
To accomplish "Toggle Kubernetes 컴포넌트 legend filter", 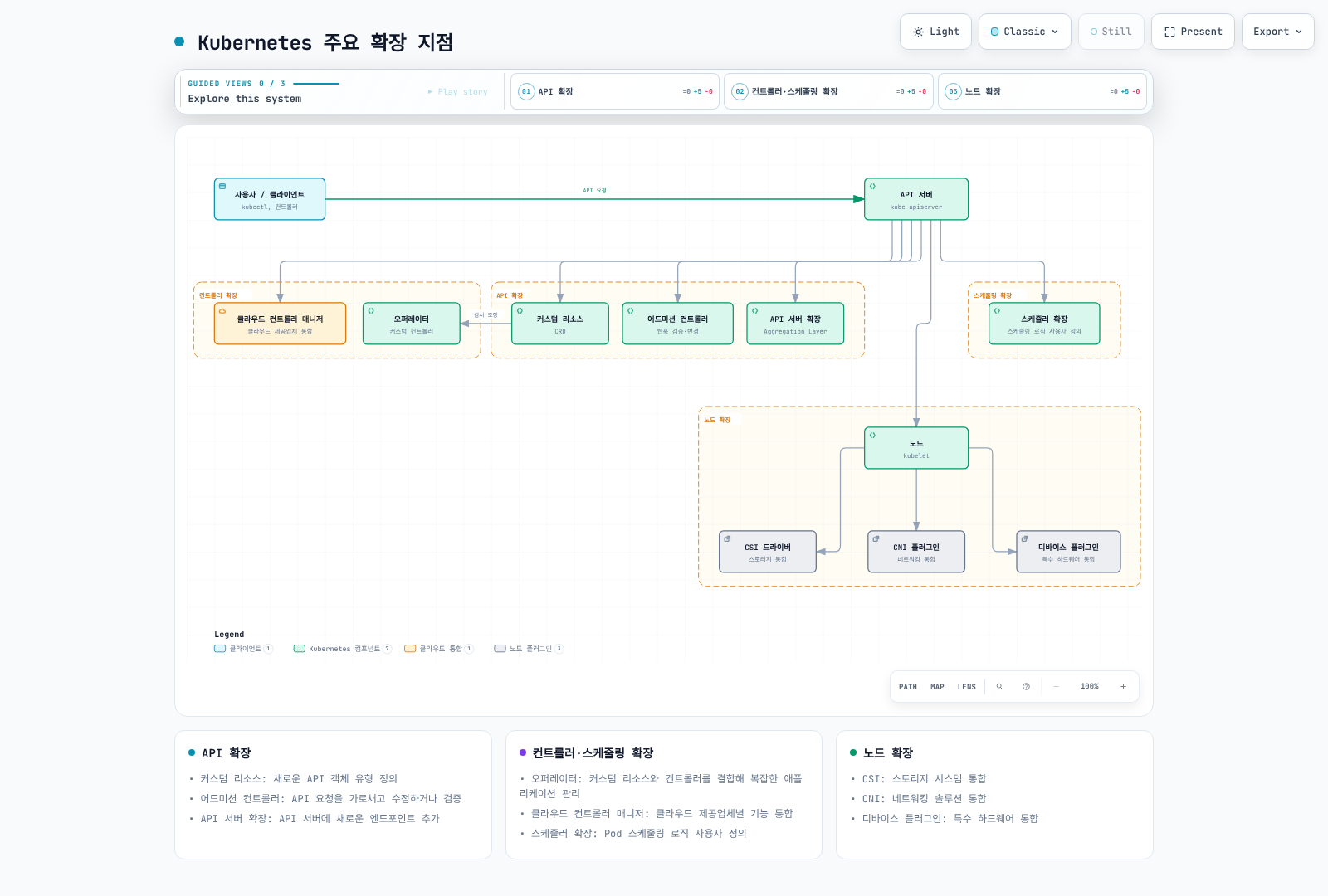I will coord(342,649).
